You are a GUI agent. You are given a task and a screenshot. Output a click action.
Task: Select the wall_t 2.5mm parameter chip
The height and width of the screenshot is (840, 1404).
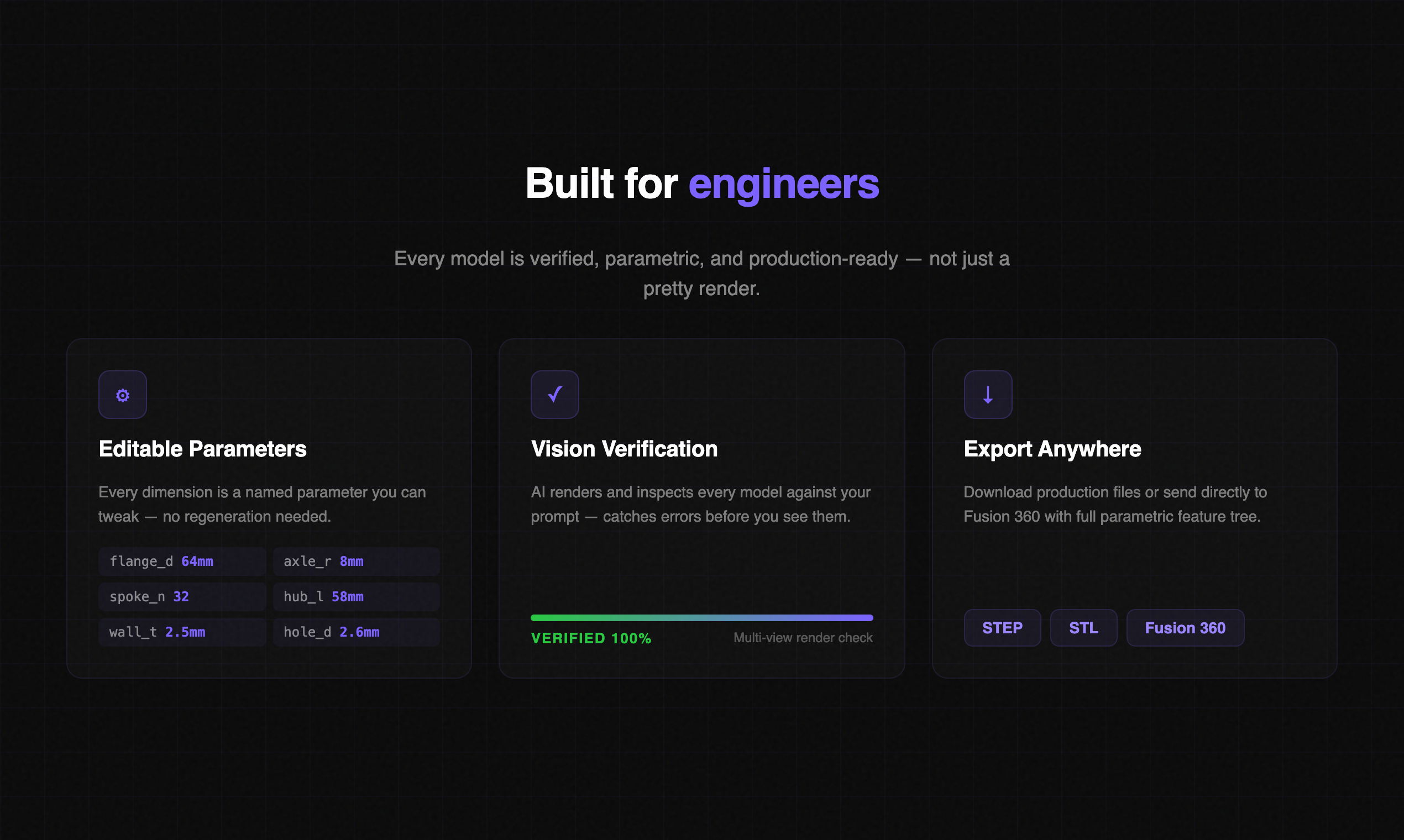click(x=182, y=632)
